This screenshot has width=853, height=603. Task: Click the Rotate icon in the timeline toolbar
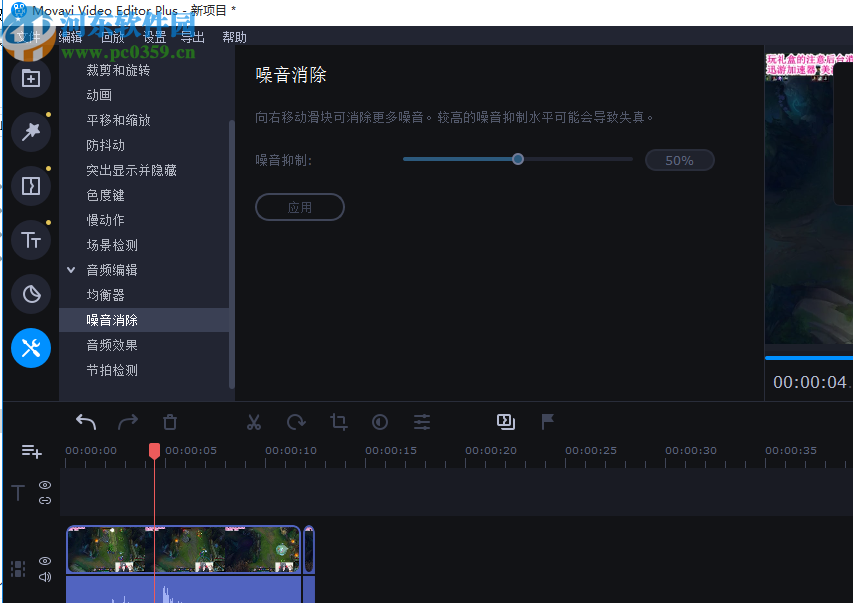pos(295,421)
